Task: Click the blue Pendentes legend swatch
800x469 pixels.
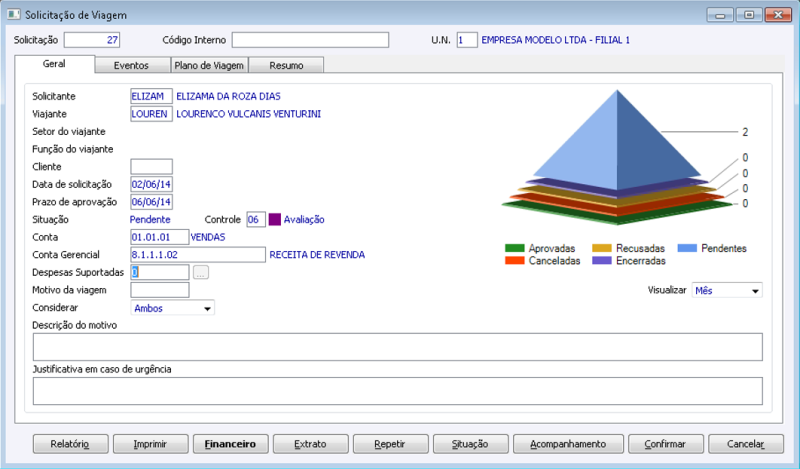Action: pyautogui.click(x=687, y=249)
